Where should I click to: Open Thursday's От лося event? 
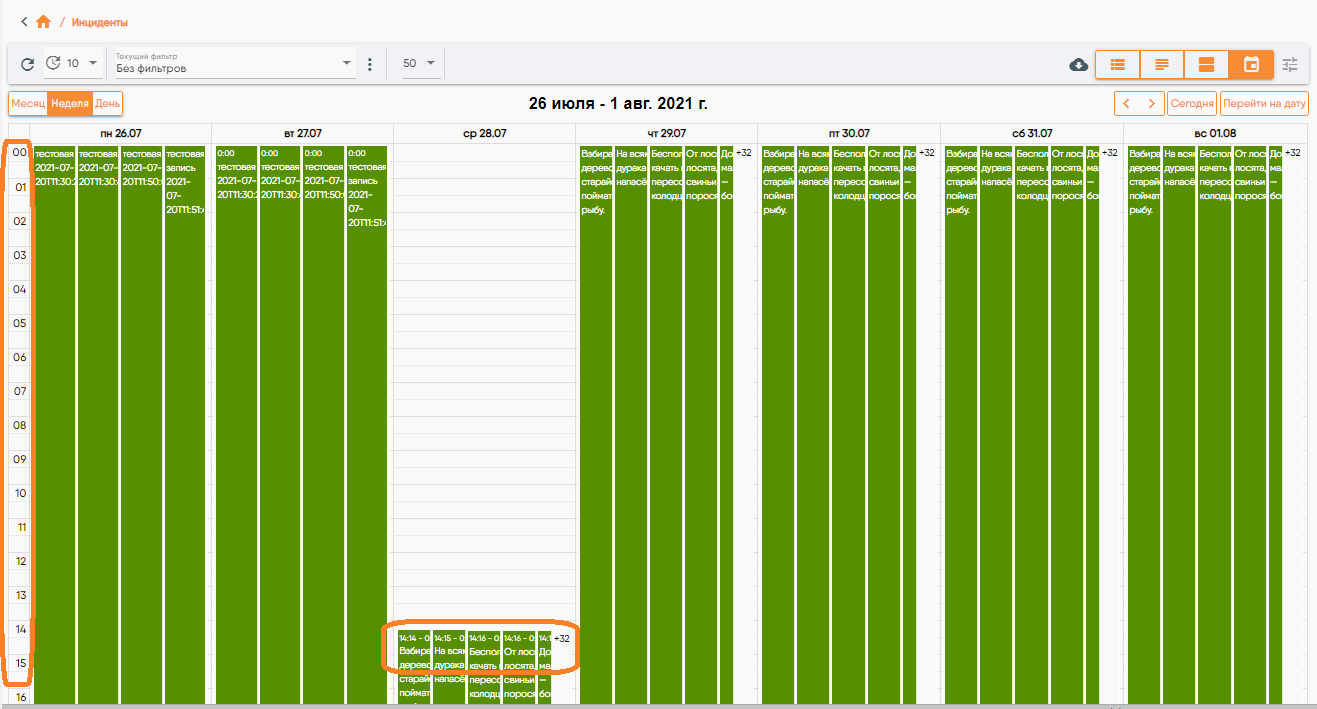point(701,425)
